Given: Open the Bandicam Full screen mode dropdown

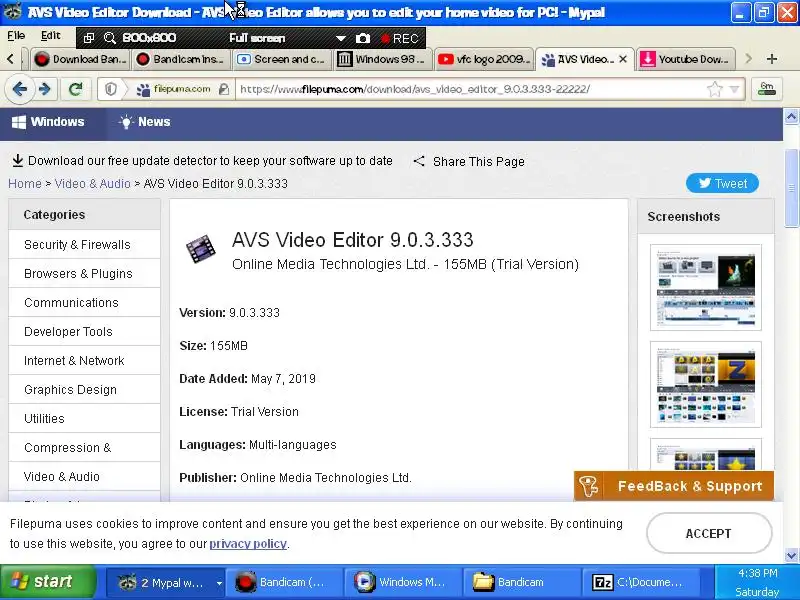Looking at the screenshot, I should pyautogui.click(x=340, y=38).
